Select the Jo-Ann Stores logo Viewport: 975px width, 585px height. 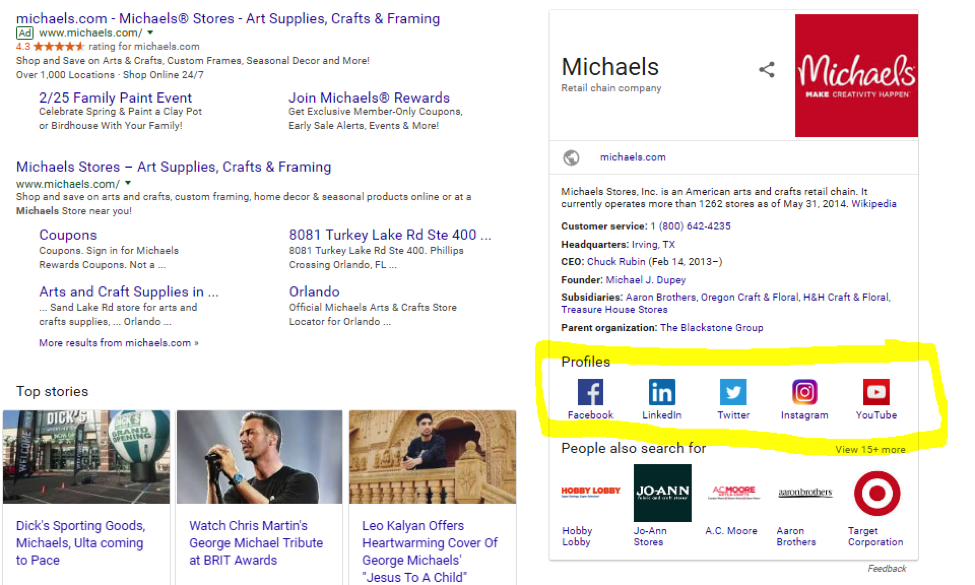(x=662, y=493)
